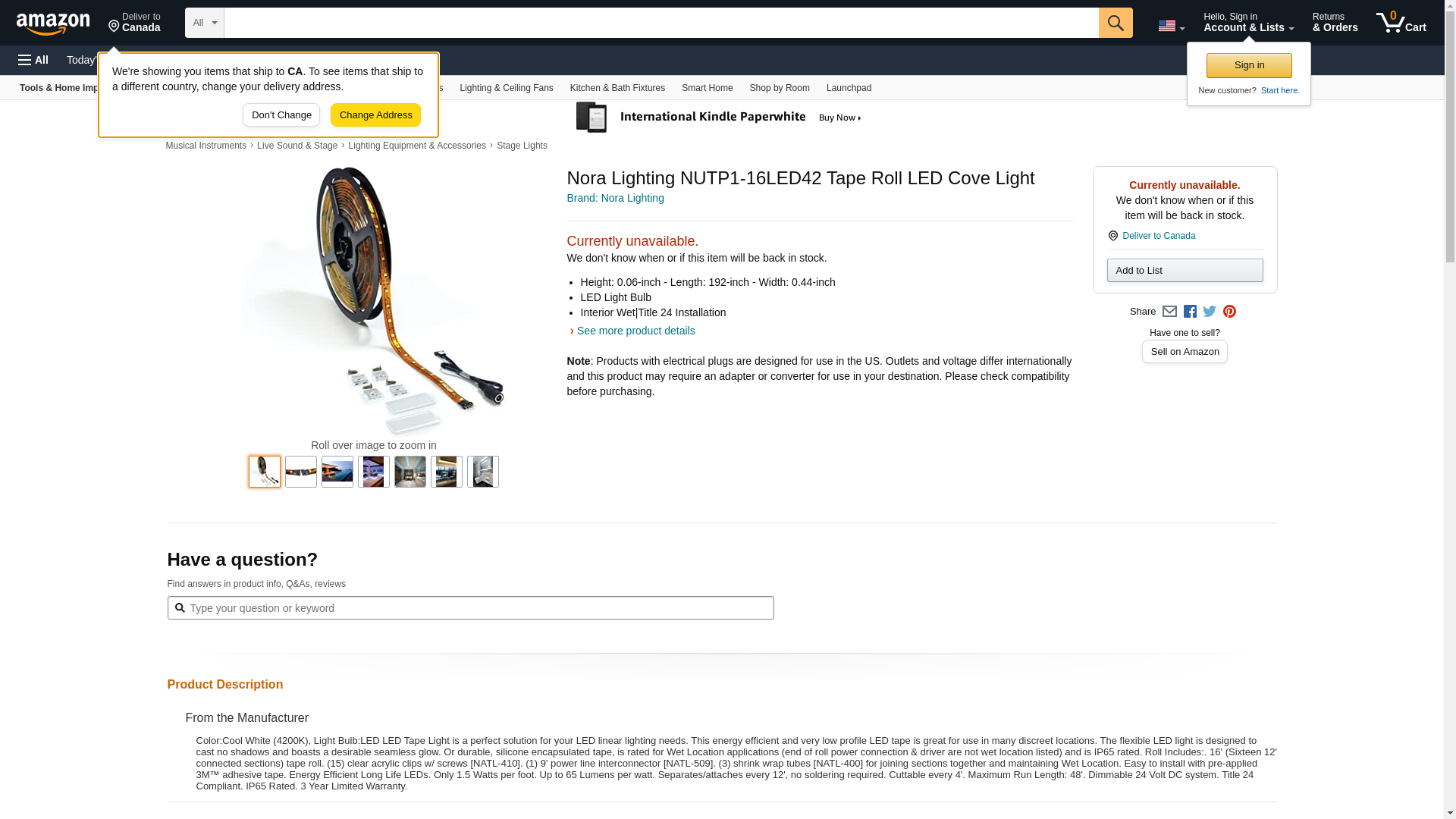The width and height of the screenshot is (1456, 819).
Task: Click the Amazon logo
Action: tap(53, 24)
